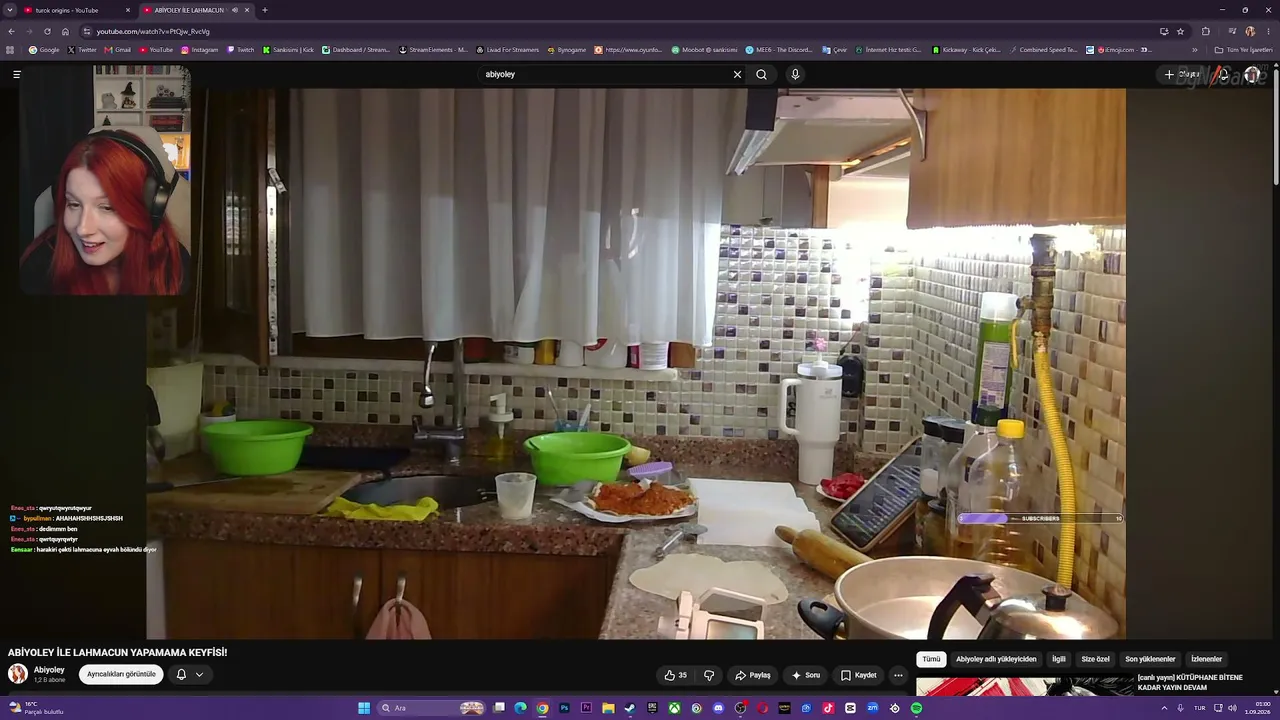Open the Twitch bookmark
The height and width of the screenshot is (720, 1280).
tap(240, 50)
